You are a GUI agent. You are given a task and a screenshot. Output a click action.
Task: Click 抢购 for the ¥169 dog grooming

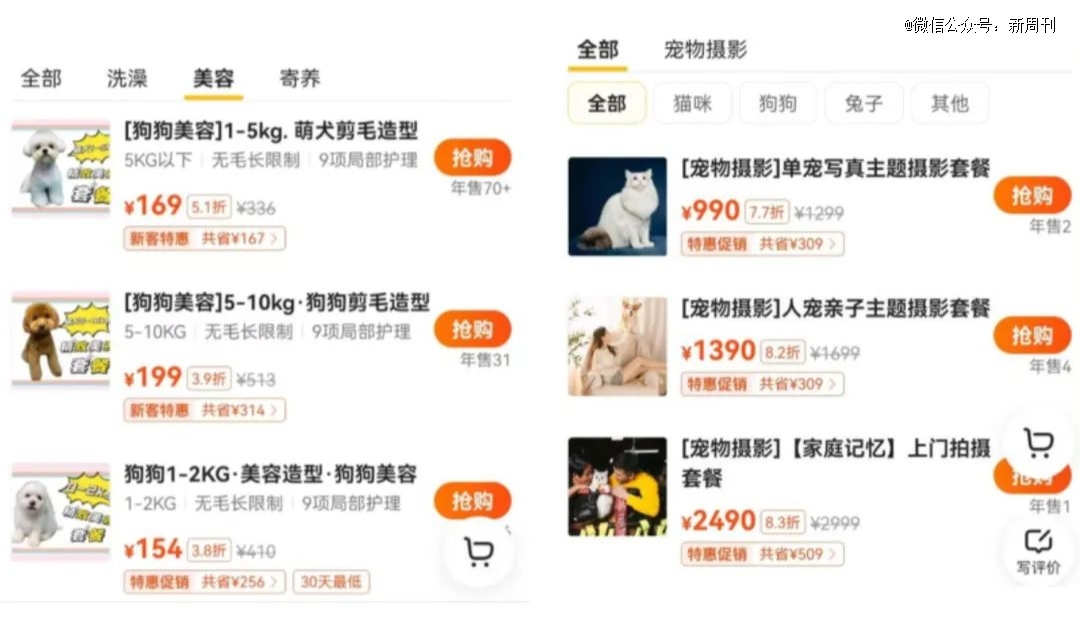point(472,158)
